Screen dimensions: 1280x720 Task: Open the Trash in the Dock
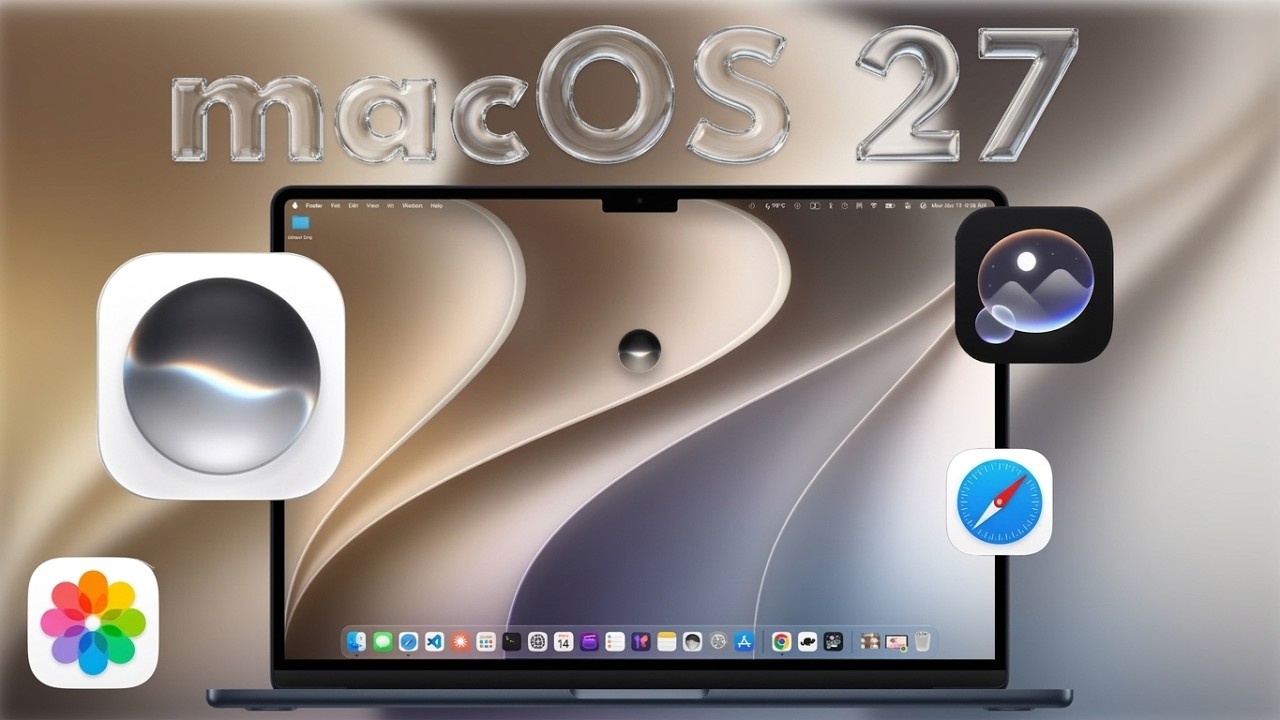point(922,642)
